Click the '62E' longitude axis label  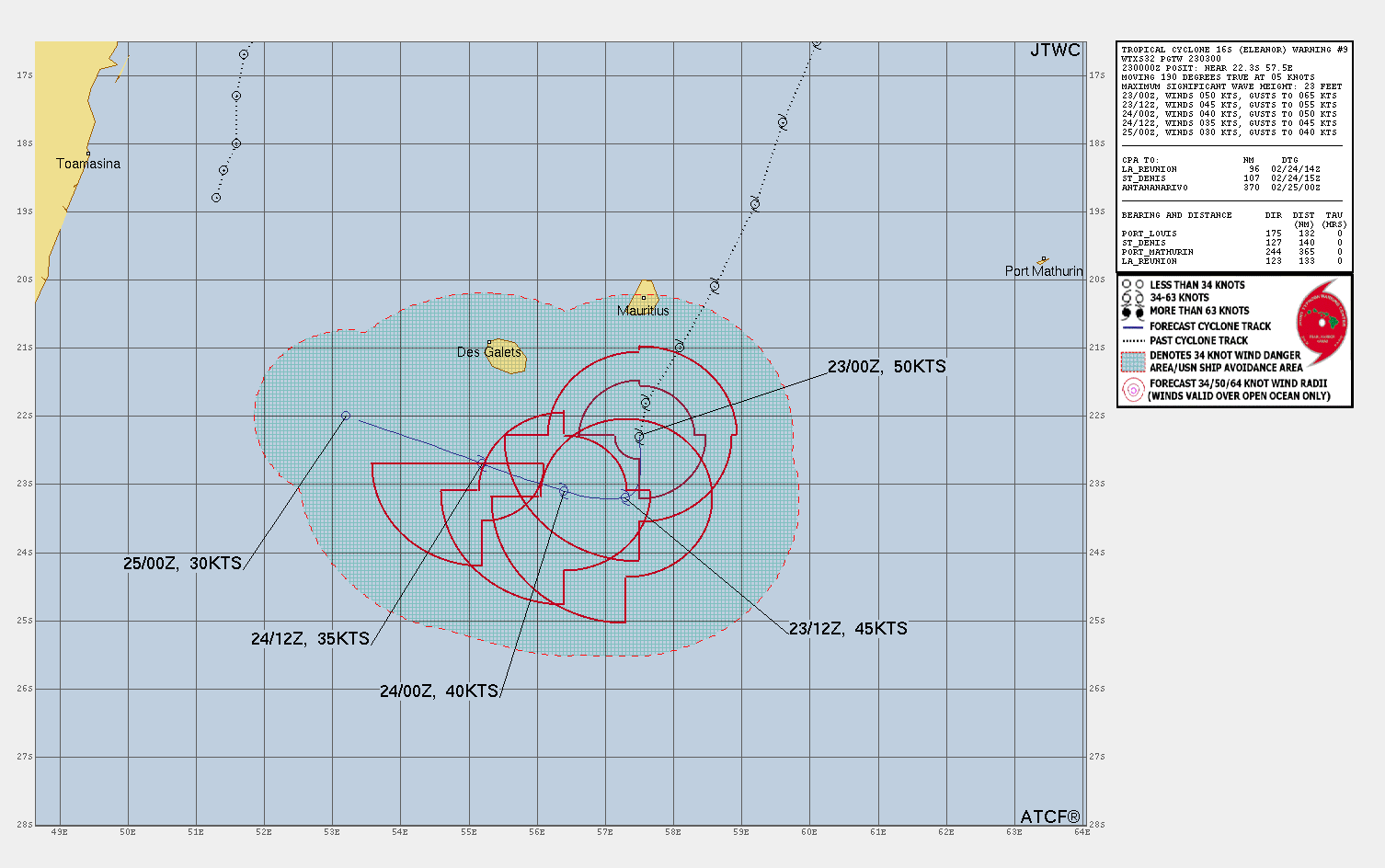(945, 832)
